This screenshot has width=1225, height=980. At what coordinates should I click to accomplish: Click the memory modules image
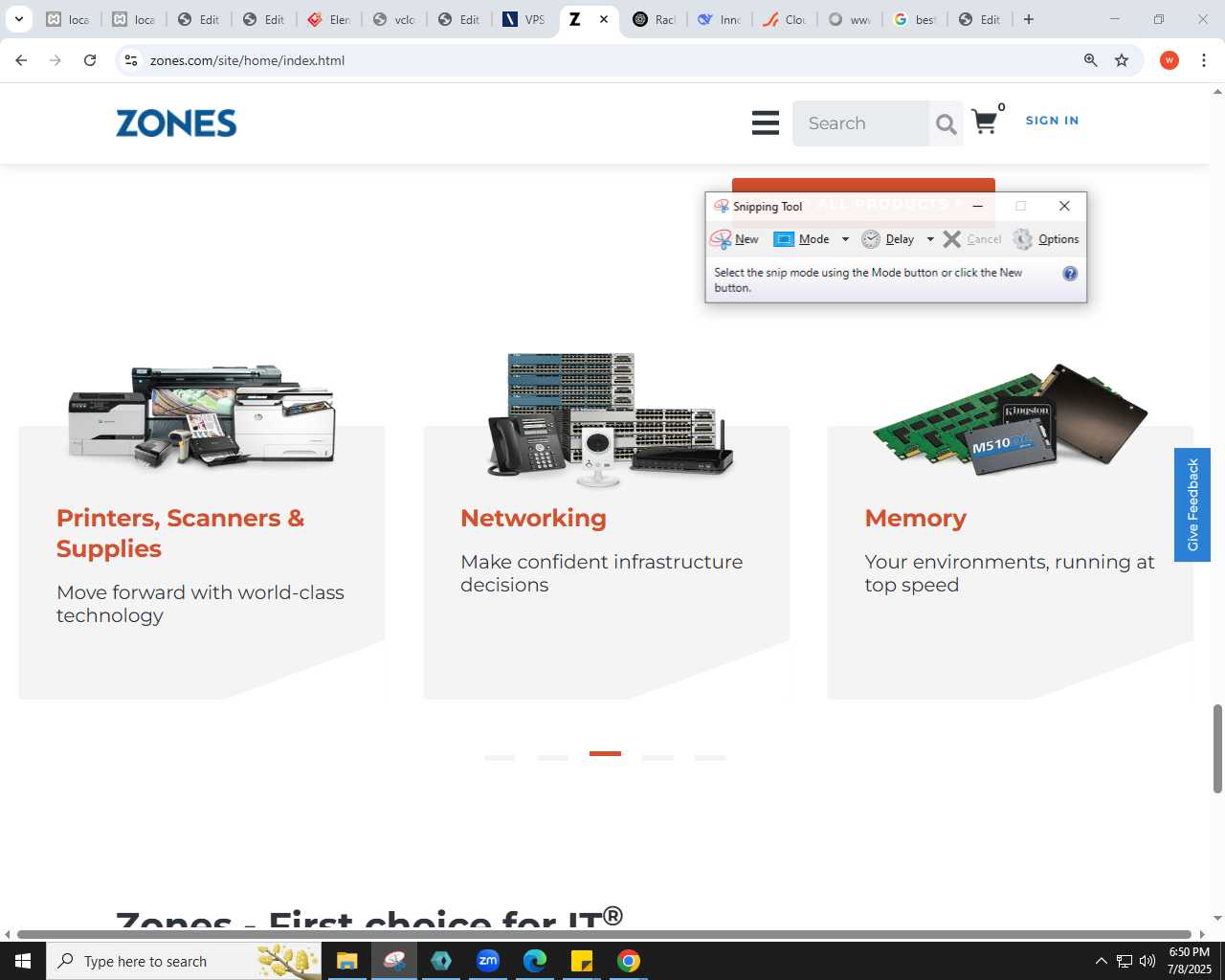pyautogui.click(x=1010, y=419)
